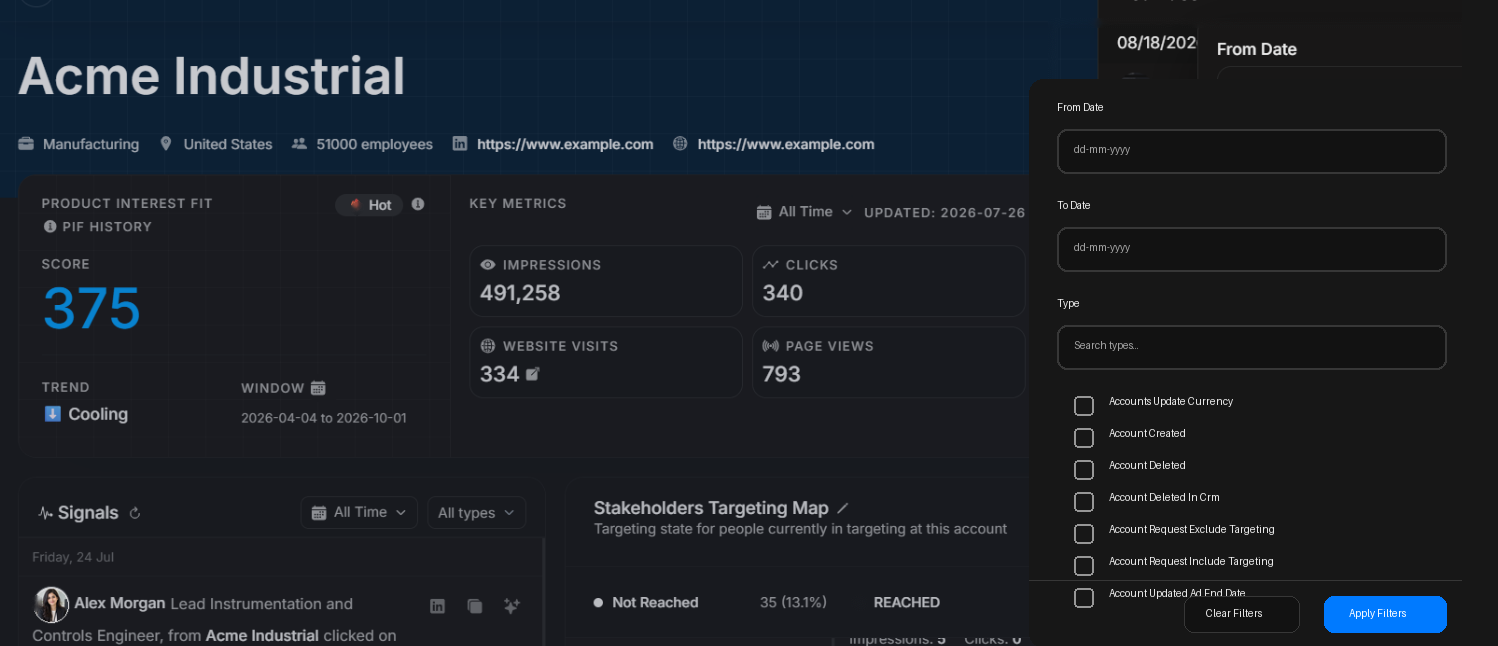Click the page views value 793

[782, 374]
